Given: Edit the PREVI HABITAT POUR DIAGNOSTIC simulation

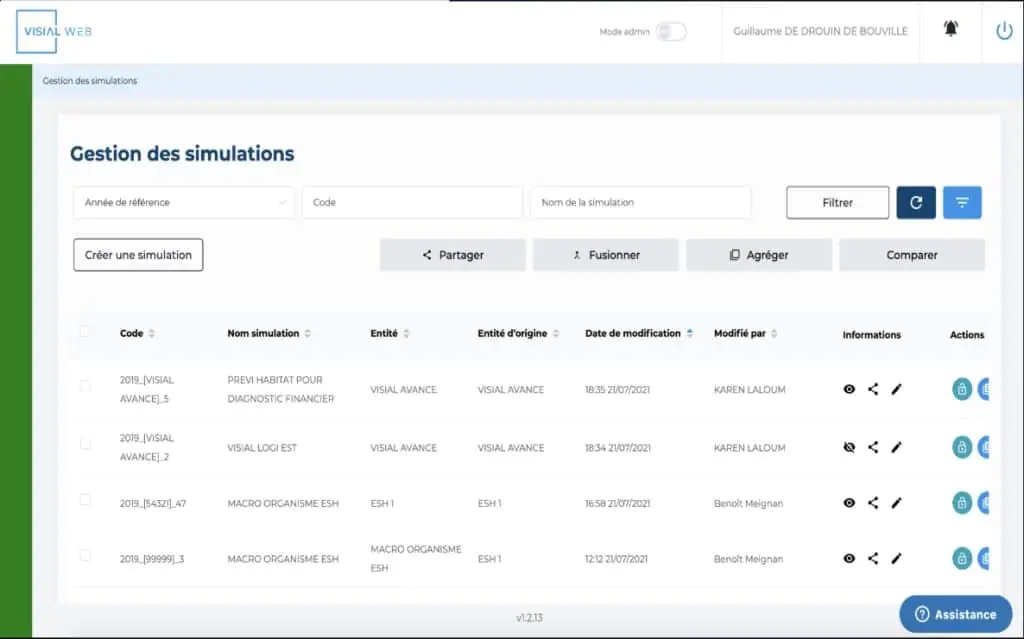Looking at the screenshot, I should [x=896, y=389].
